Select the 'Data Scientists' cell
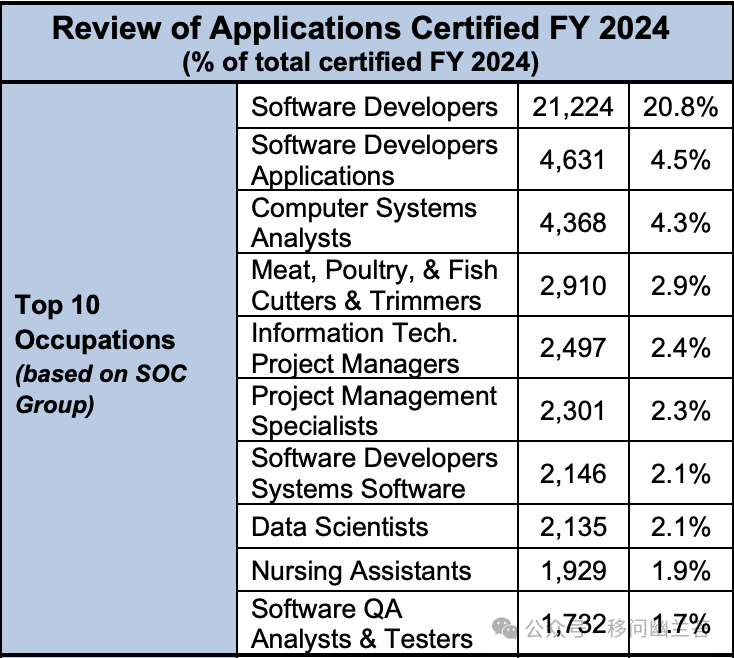Viewport: 734px width, 658px height. 340,527
